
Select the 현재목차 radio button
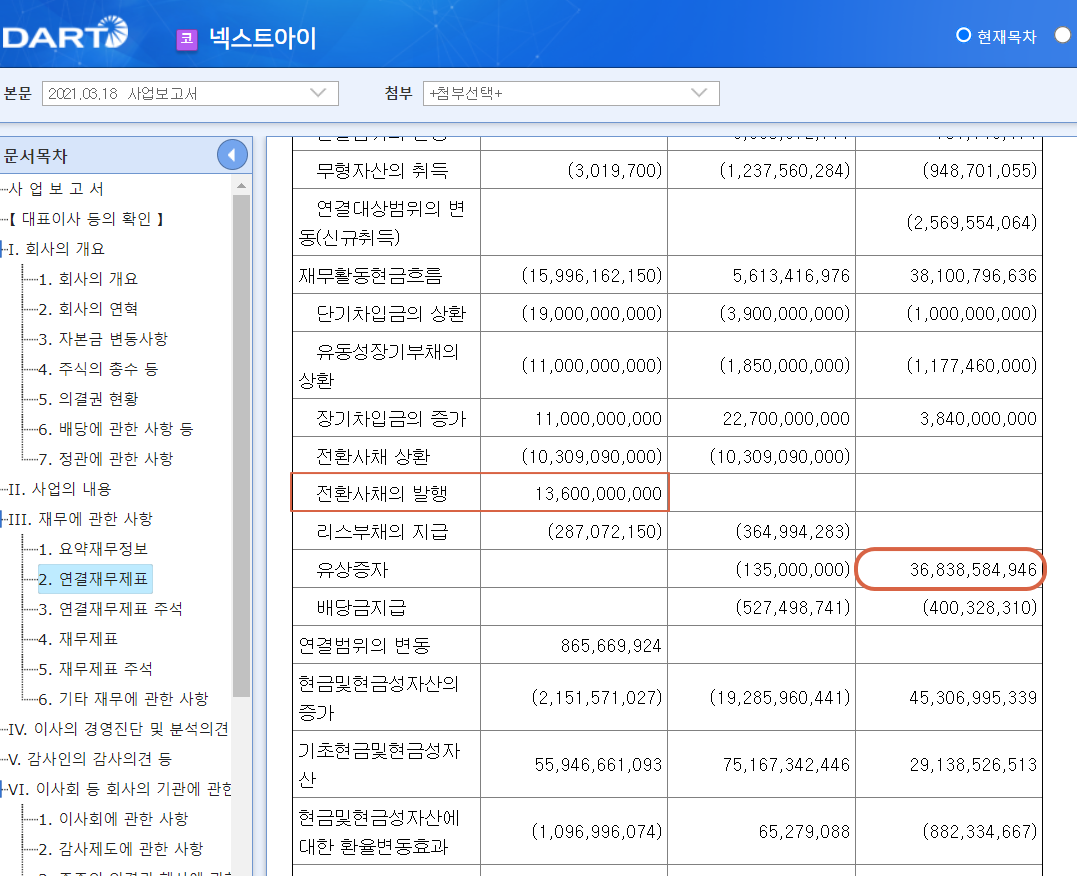[x=962, y=33]
